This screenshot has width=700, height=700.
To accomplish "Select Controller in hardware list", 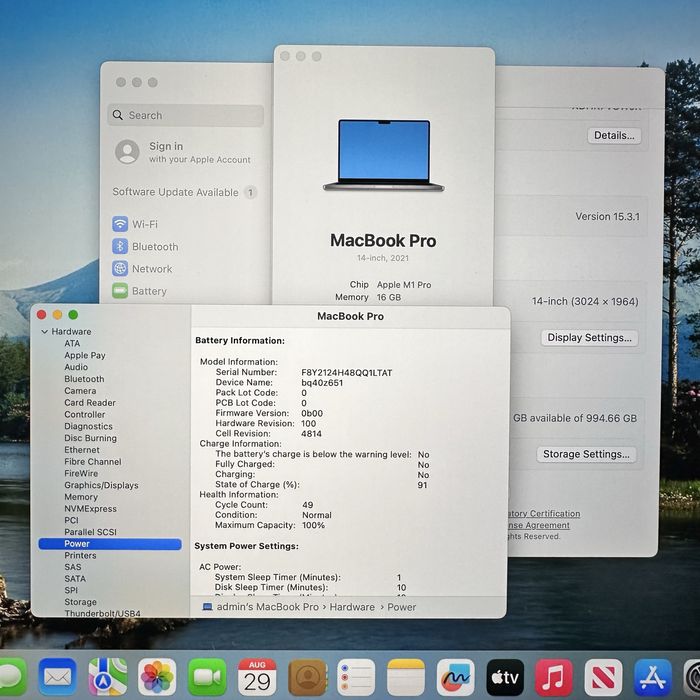I will coord(85,414).
